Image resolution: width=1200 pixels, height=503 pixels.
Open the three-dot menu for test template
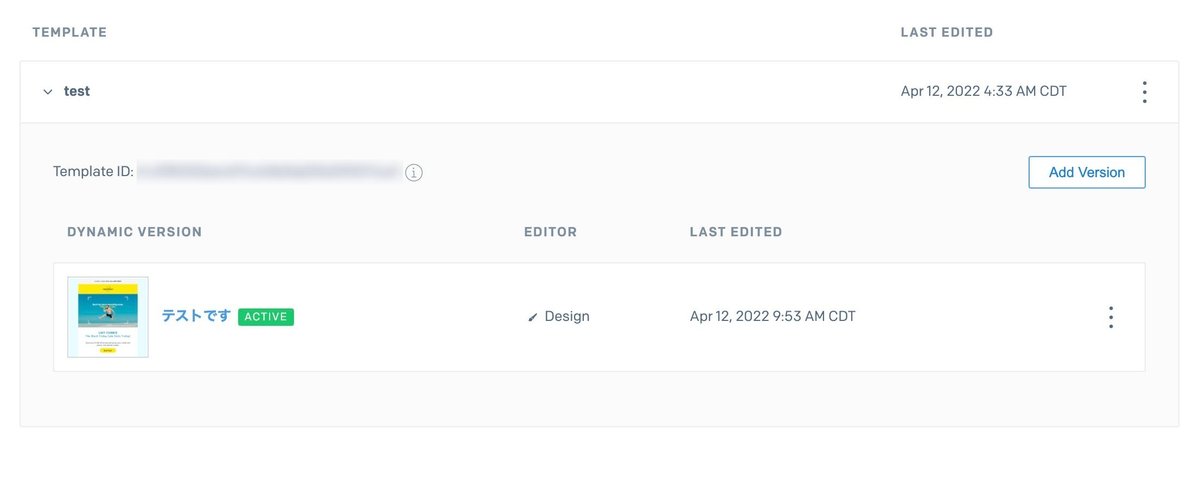1144,92
